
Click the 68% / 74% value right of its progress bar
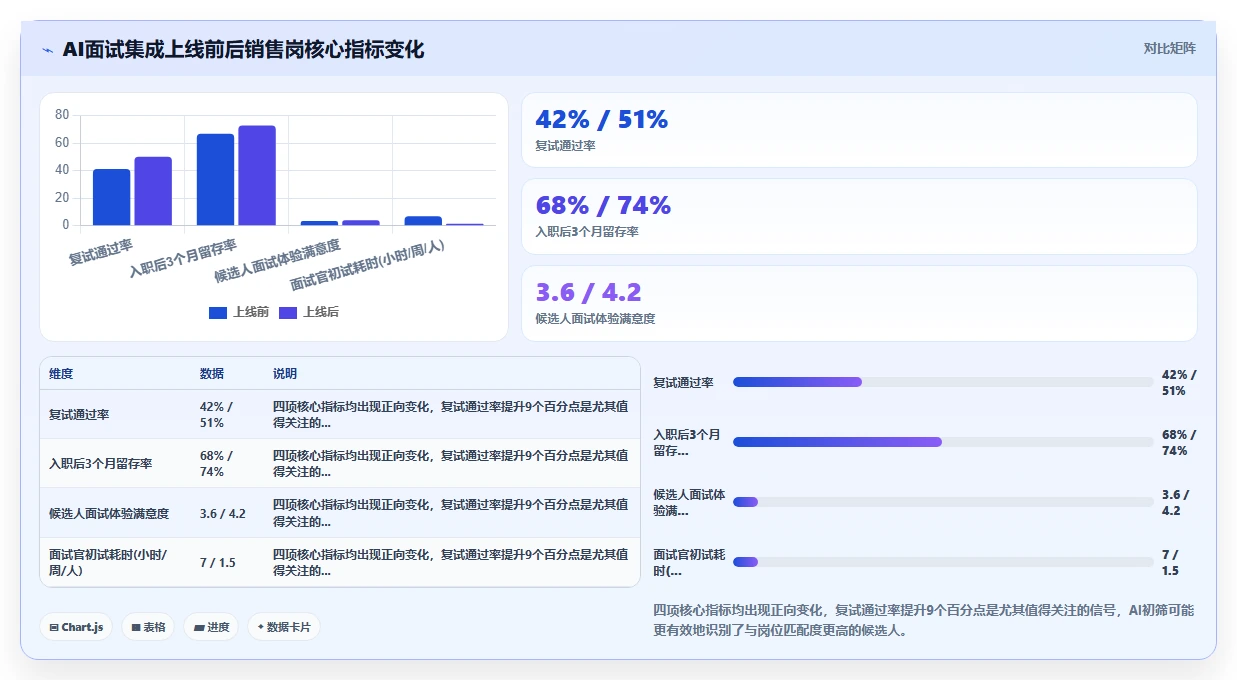1179,442
